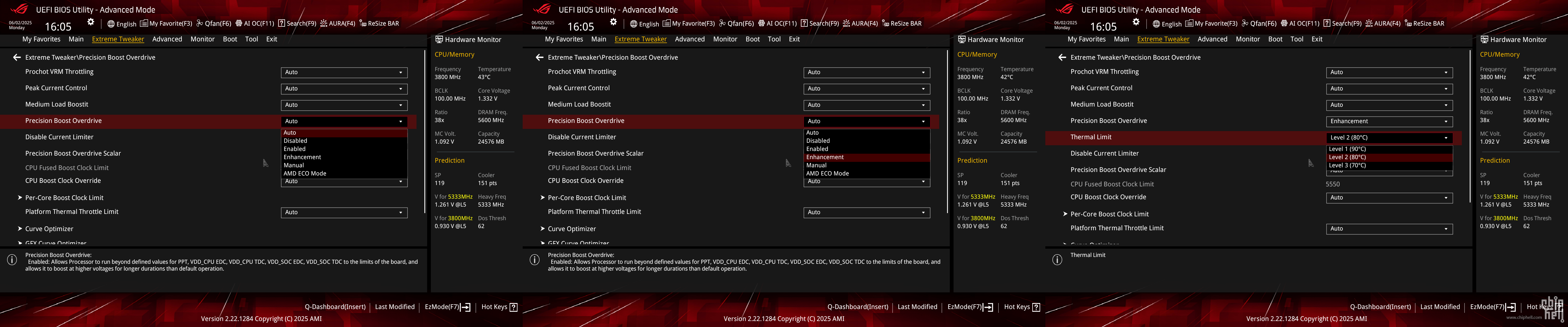Click back arrow in left BIOS screen
The width and height of the screenshot is (1568, 327).
click(17, 57)
